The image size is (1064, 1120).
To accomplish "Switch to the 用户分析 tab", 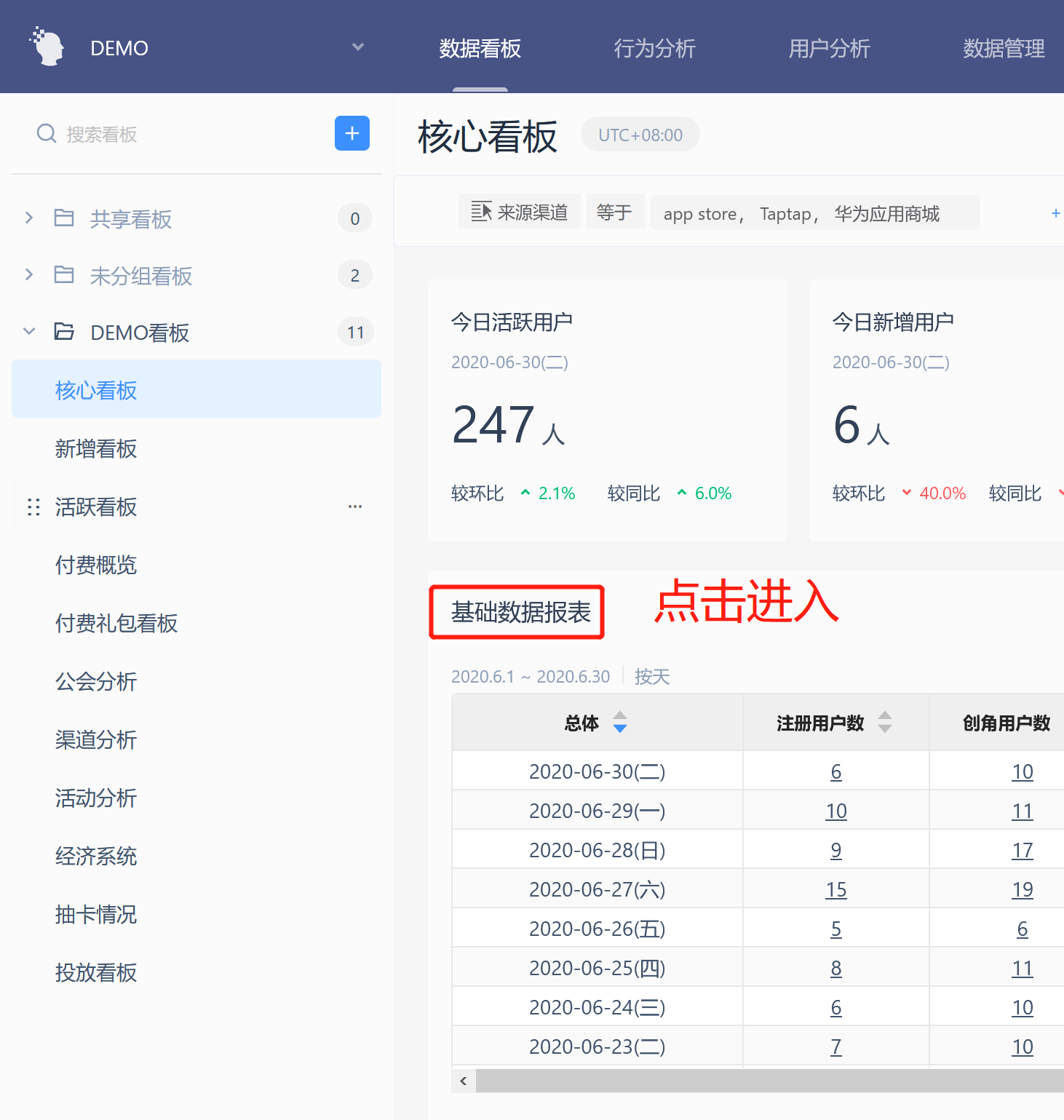I will [829, 48].
